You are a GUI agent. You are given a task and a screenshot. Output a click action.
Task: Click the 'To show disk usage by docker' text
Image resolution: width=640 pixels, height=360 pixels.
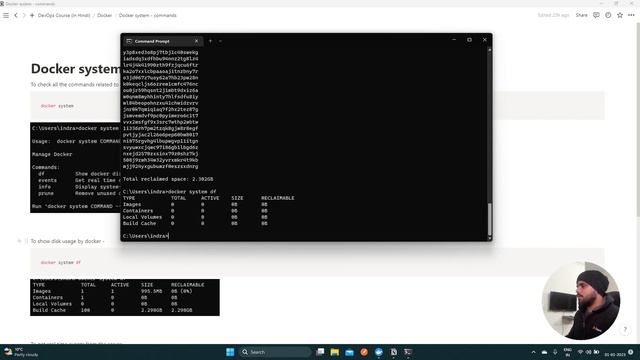(x=67, y=241)
